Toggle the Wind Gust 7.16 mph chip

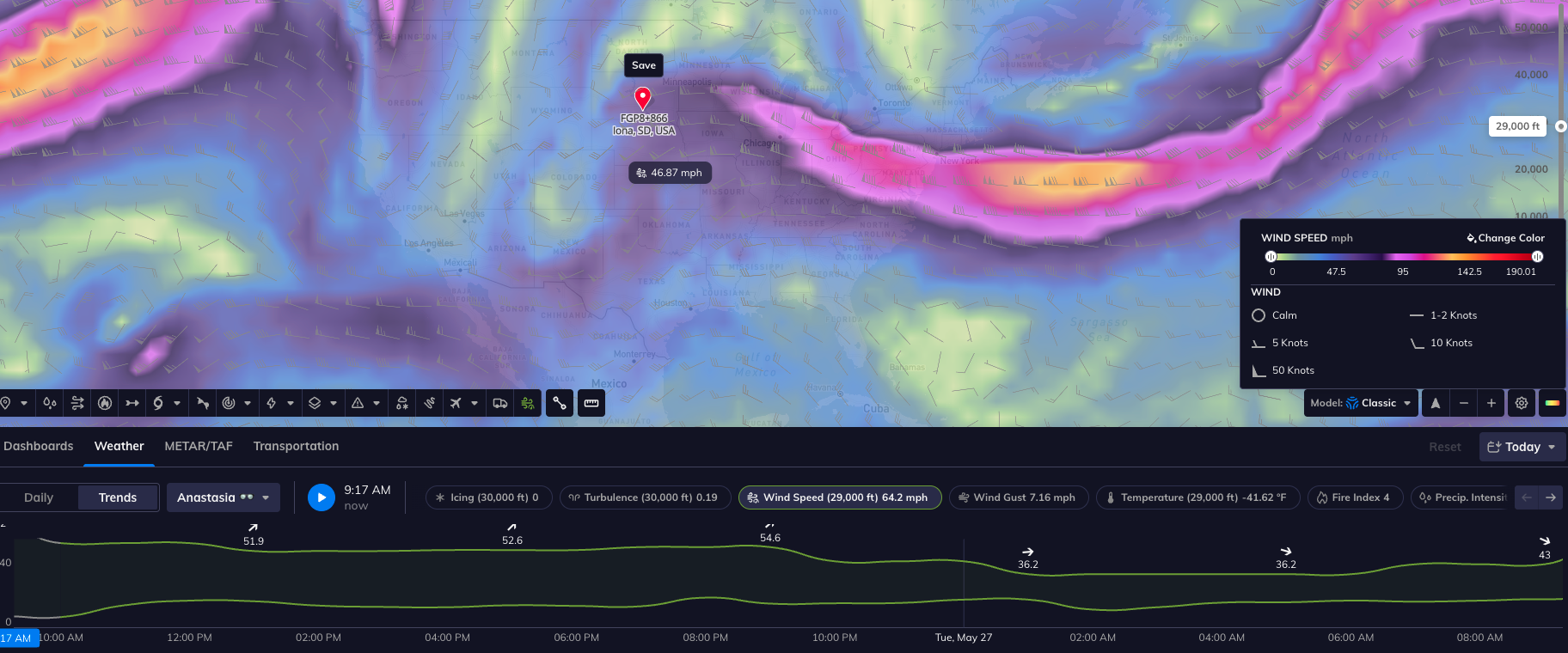[x=1019, y=497]
